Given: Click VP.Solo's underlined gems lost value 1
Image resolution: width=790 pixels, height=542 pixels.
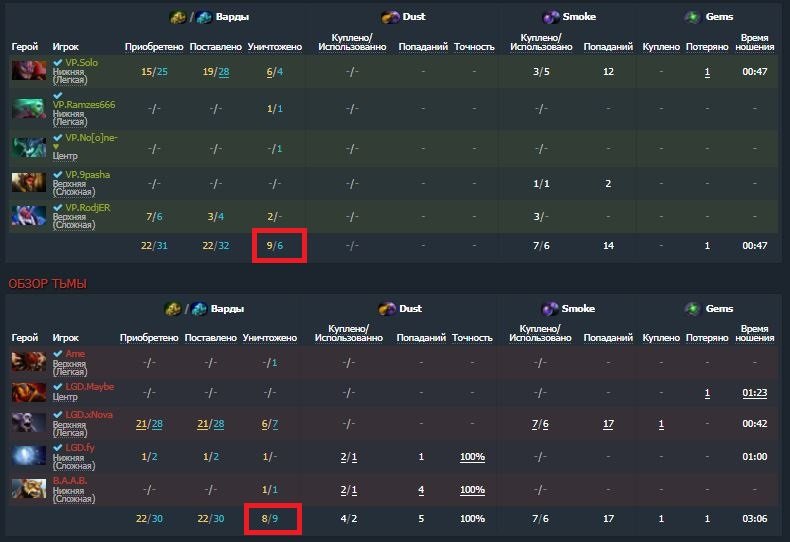Looking at the screenshot, I should coord(707,72).
